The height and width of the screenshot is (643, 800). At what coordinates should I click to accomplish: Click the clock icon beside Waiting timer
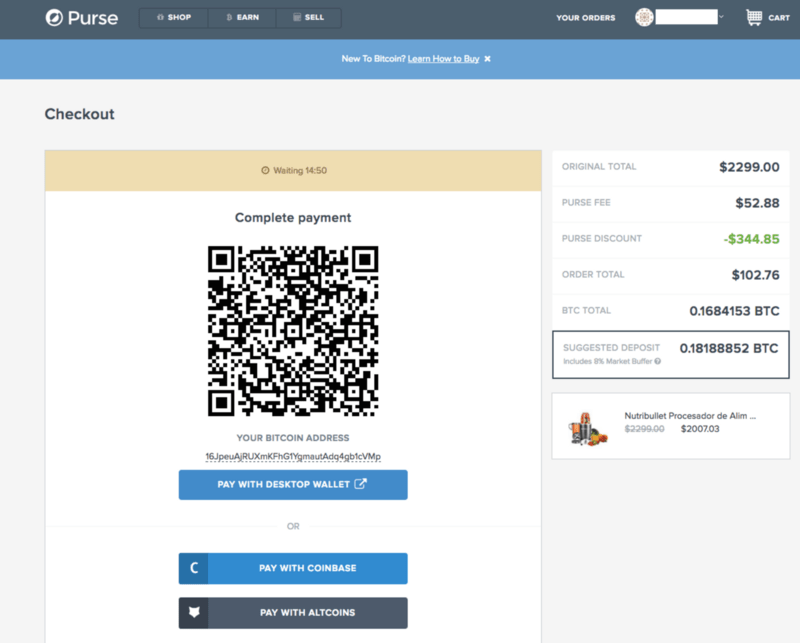(265, 170)
